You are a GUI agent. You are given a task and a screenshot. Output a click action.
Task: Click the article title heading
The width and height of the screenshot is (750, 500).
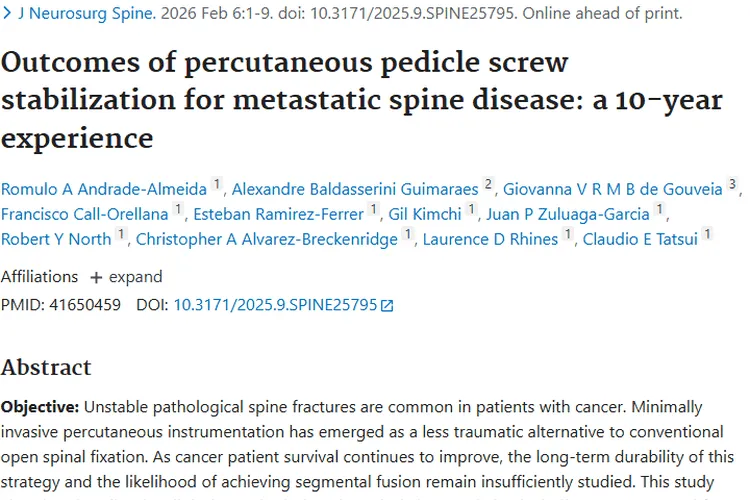click(285, 99)
